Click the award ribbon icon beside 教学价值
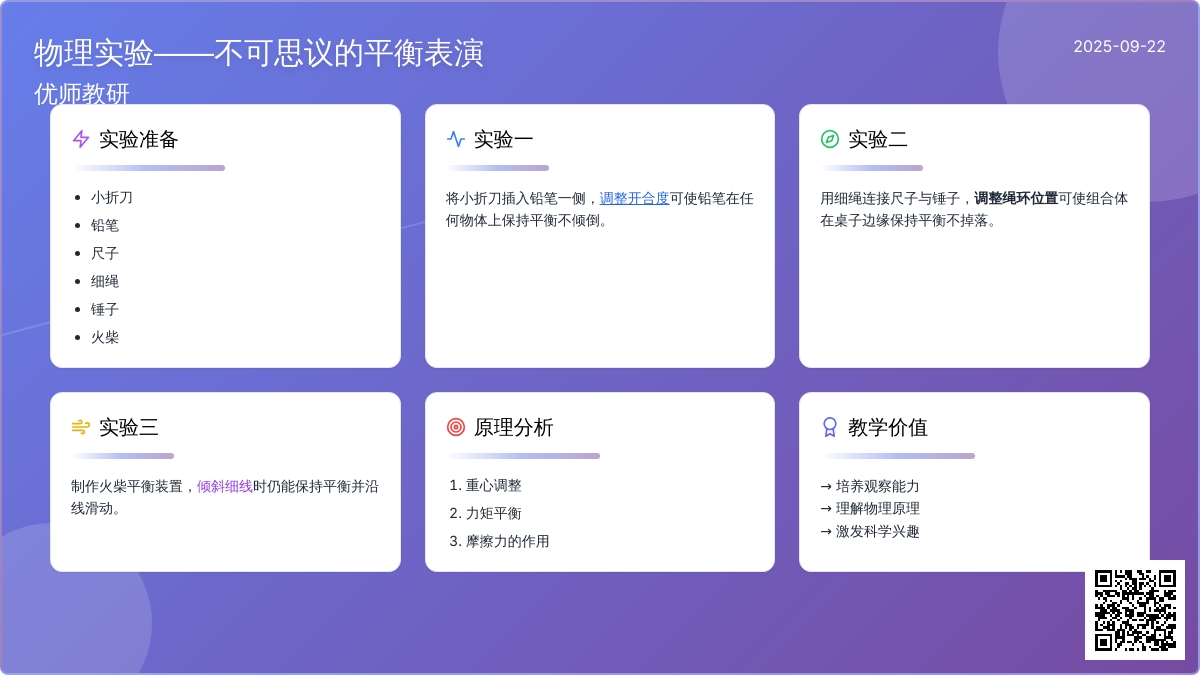This screenshot has height=675, width=1200. pos(830,427)
